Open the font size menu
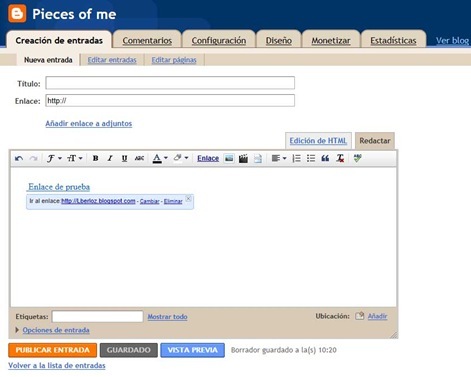 tap(75, 159)
